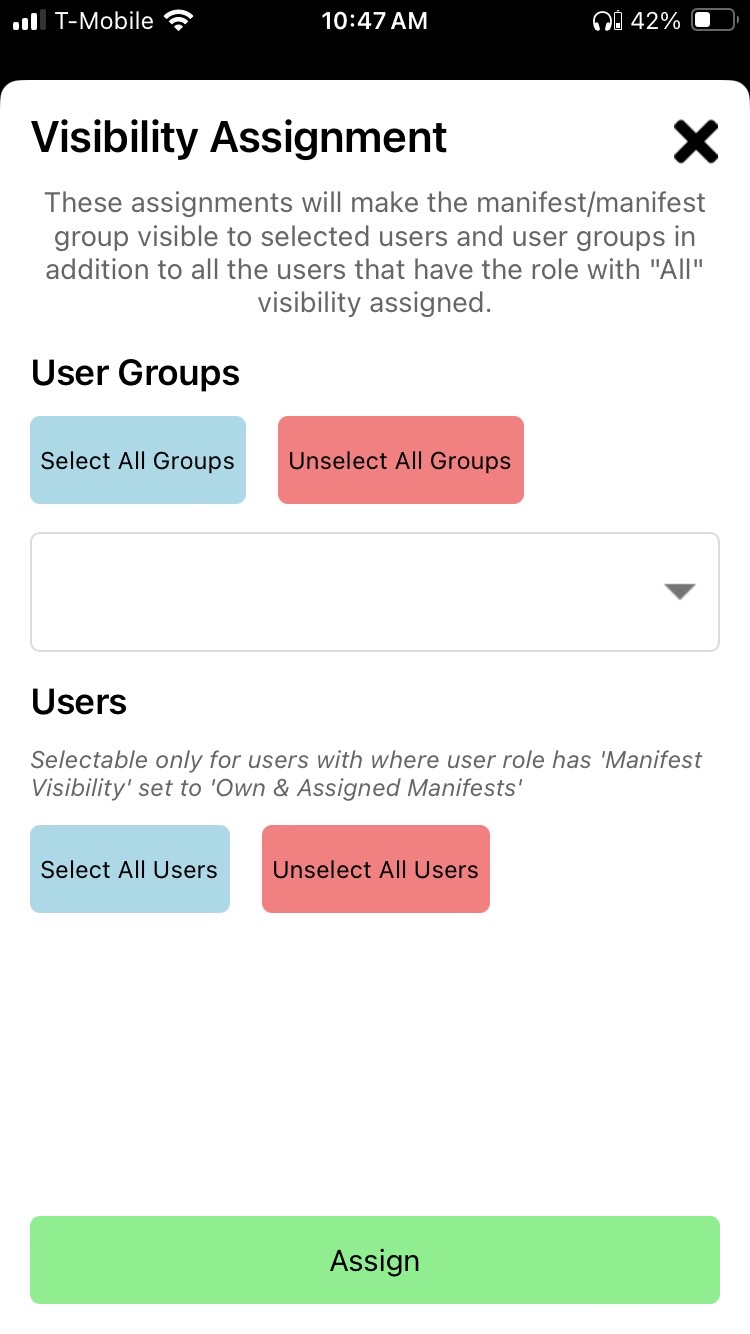Click the User Groups heading

click(x=136, y=373)
